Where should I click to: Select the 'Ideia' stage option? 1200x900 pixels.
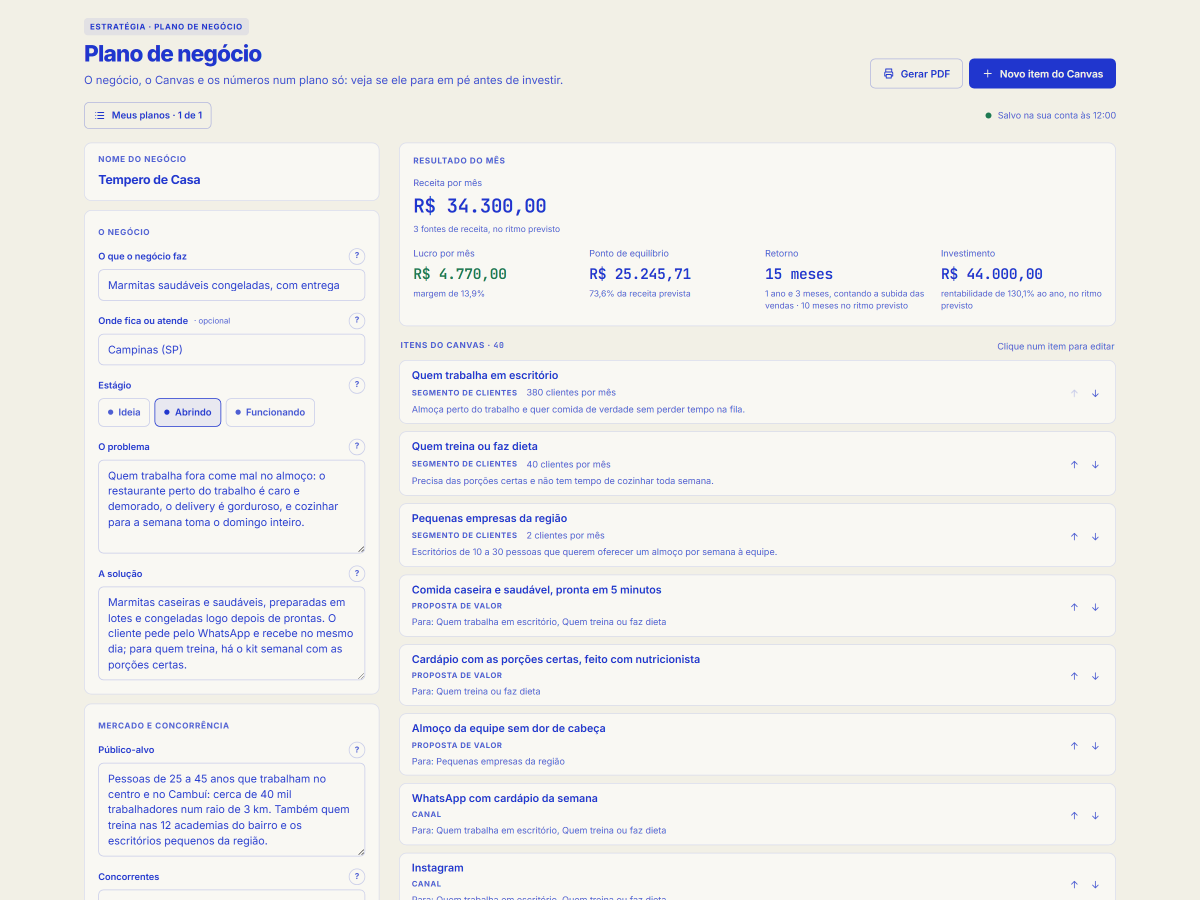tap(124, 412)
